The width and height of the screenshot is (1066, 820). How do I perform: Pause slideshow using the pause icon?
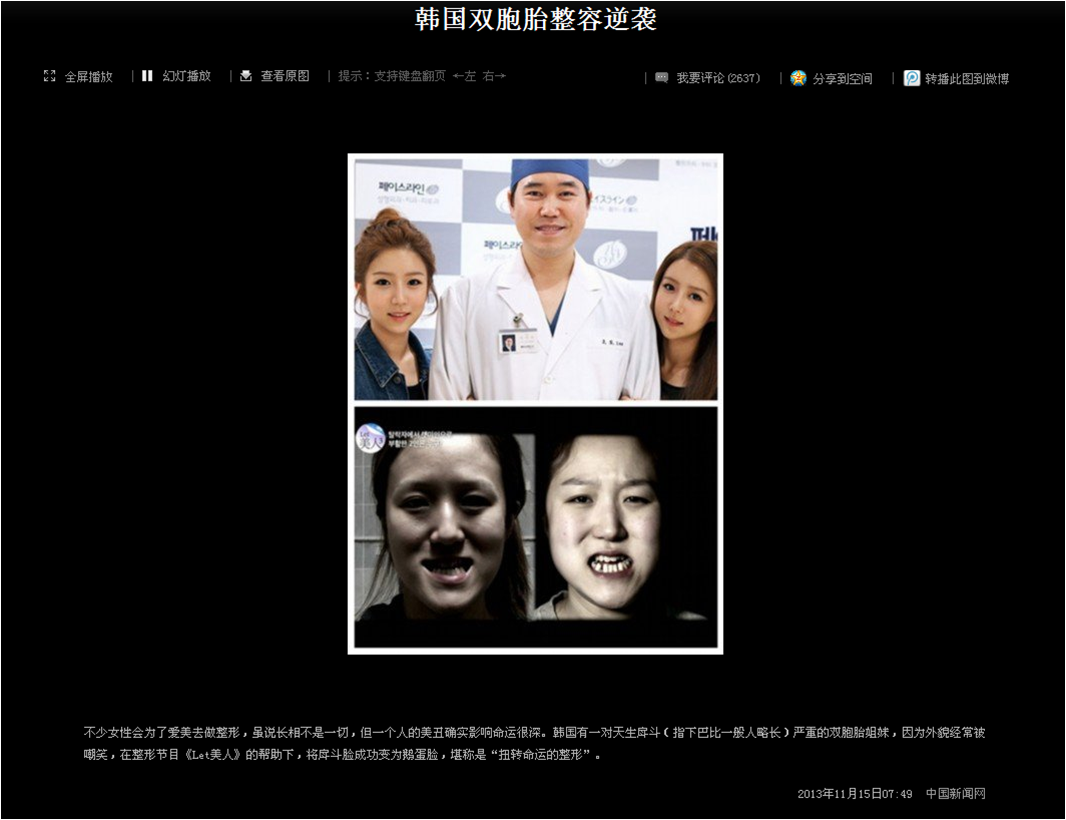click(x=147, y=76)
